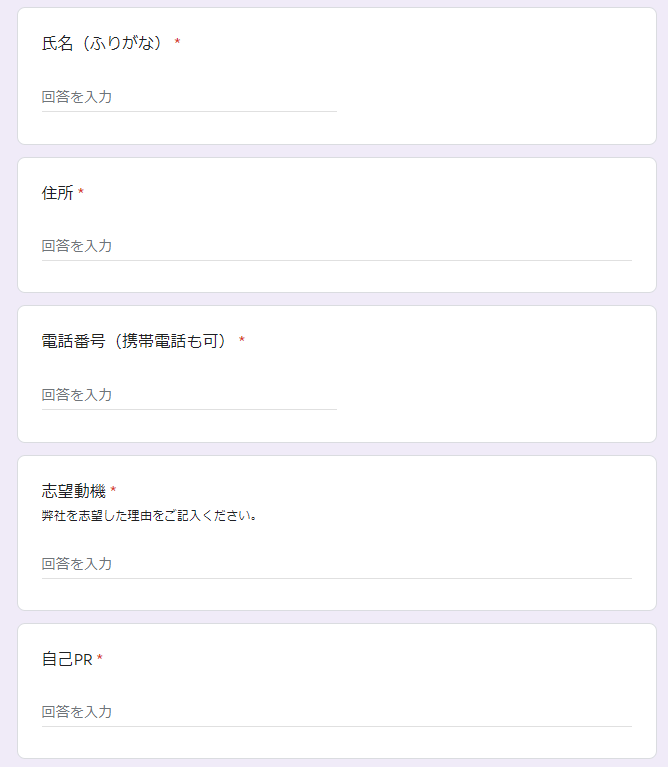The height and width of the screenshot is (767, 668).
Task: Click into the 自己PR answer field
Action: (336, 712)
